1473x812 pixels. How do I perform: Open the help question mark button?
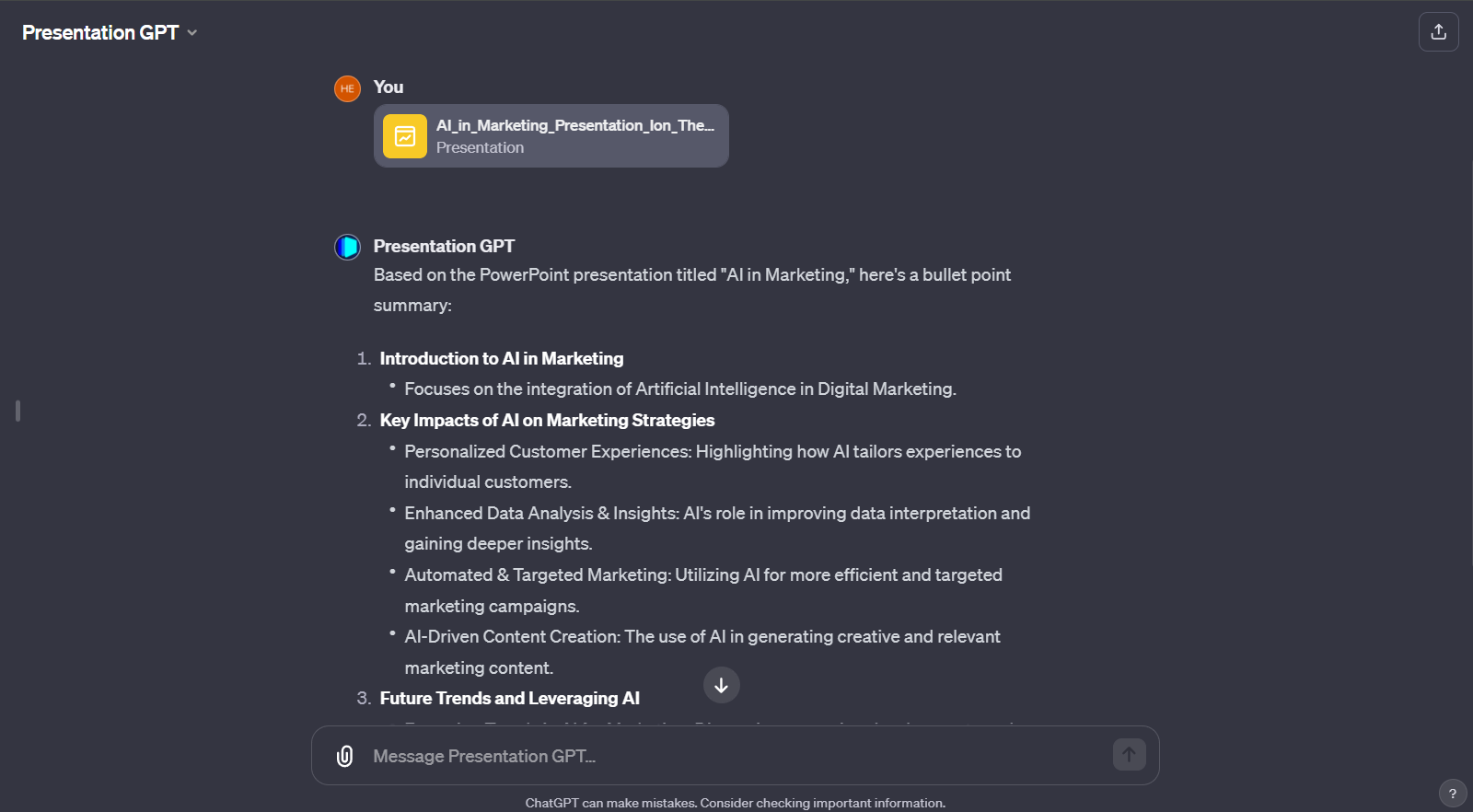(x=1452, y=793)
